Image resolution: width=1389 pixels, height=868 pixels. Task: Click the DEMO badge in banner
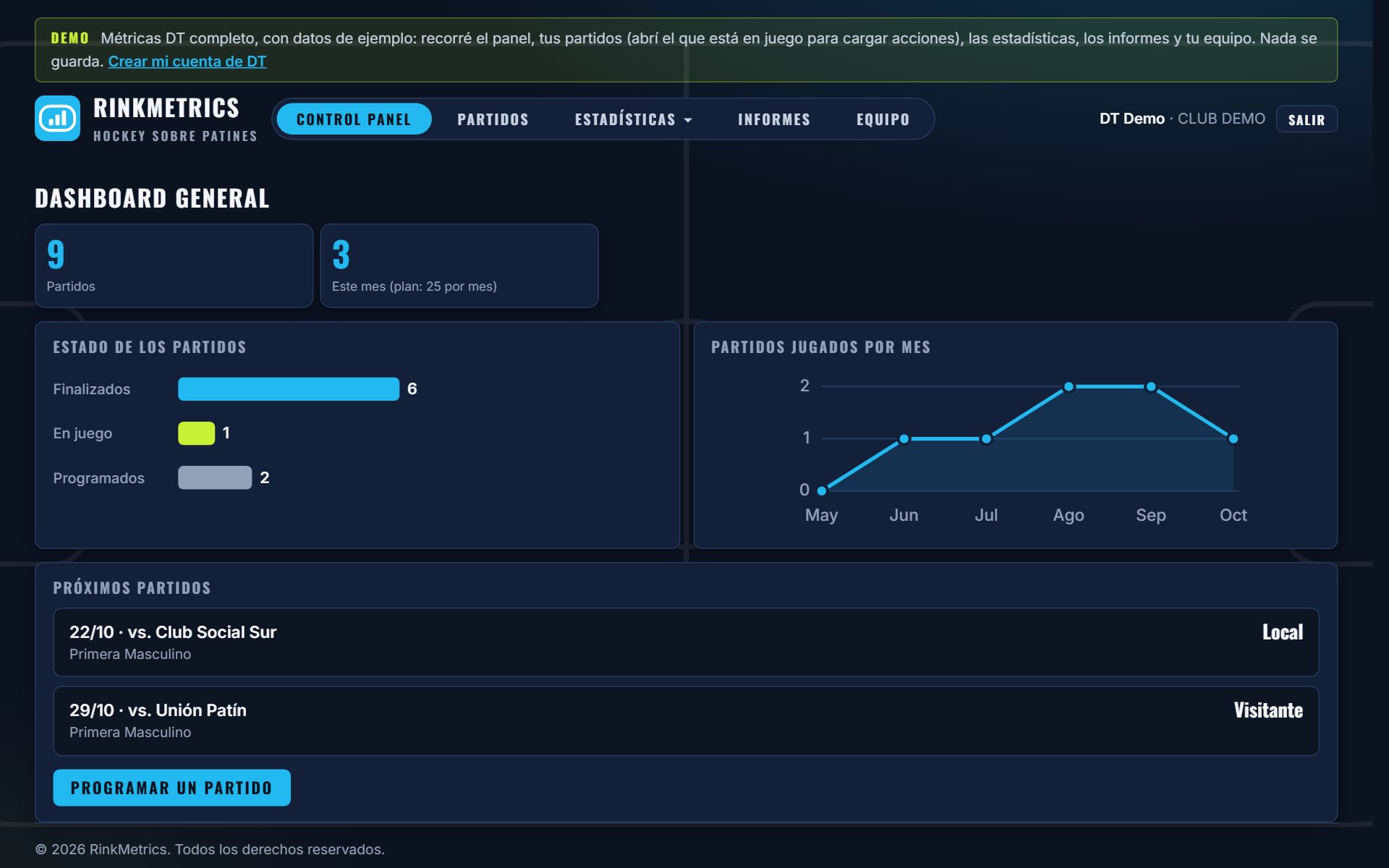click(70, 38)
